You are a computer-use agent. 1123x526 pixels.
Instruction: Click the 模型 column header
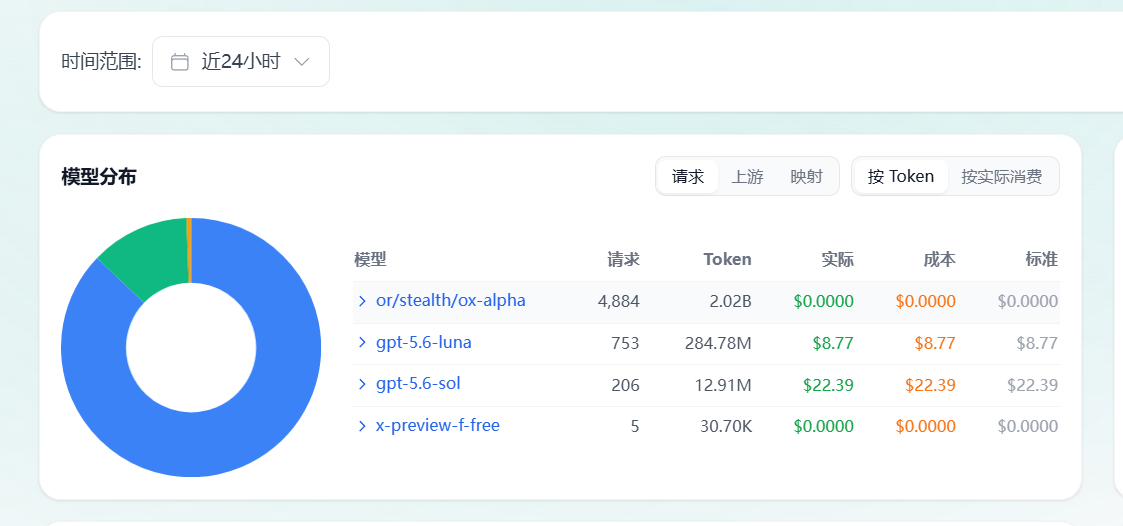[x=370, y=259]
